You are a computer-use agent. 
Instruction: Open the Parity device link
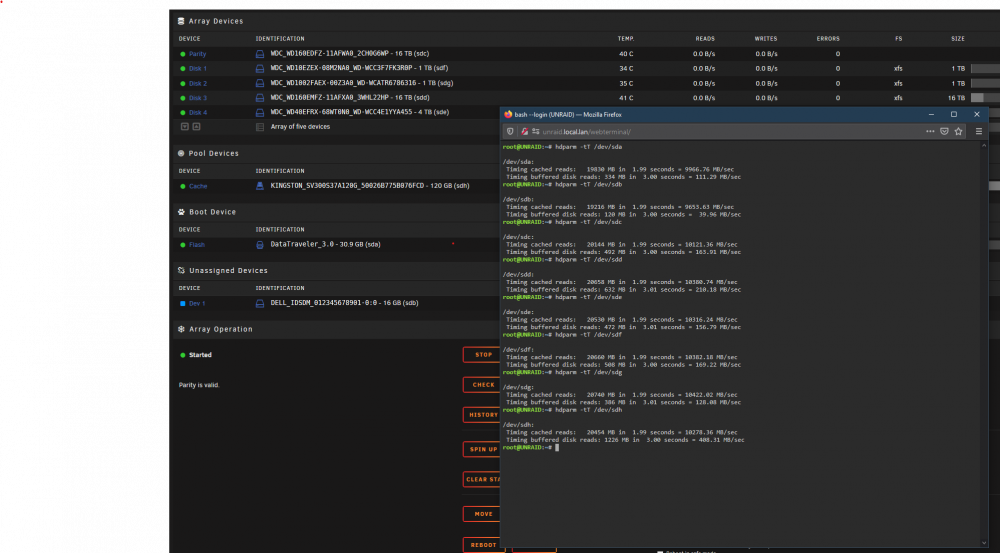click(198, 54)
